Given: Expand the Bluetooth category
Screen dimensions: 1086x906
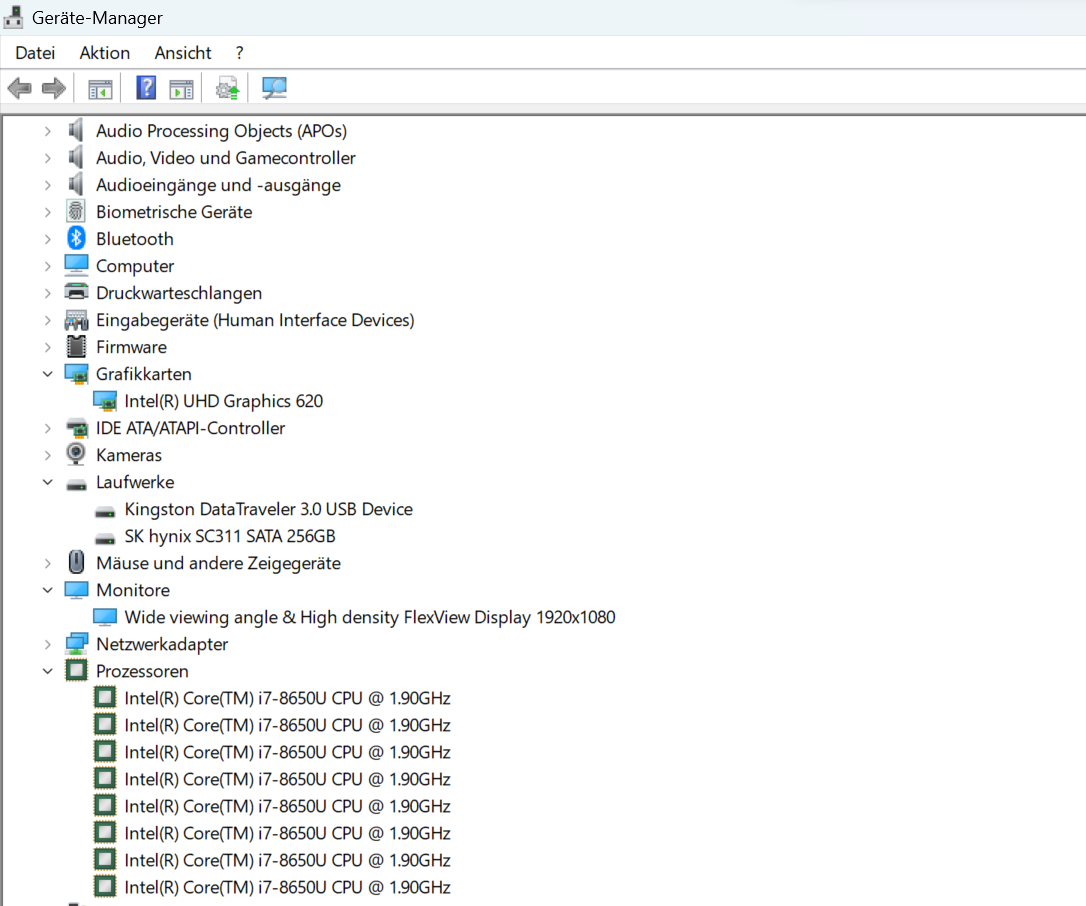Looking at the screenshot, I should [47, 238].
